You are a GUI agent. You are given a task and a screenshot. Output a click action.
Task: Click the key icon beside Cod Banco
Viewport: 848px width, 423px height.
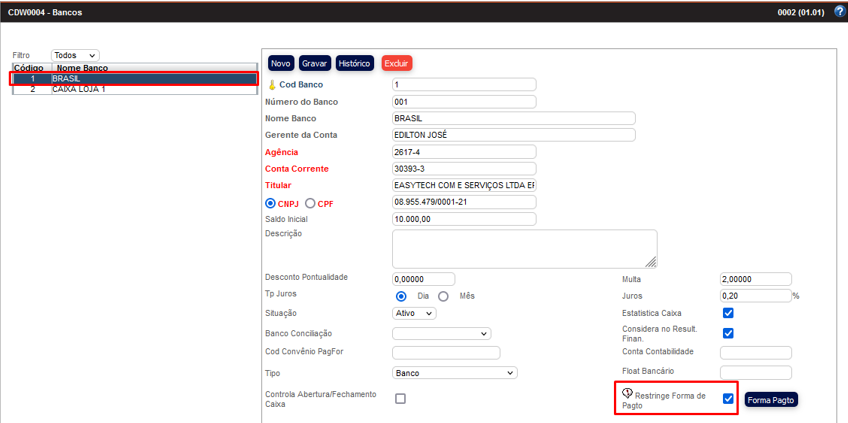click(x=271, y=85)
